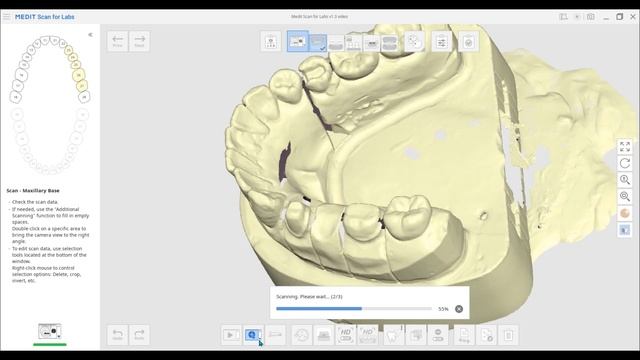Click the title bar feedback note icon
640x360 pixels.
[564, 17]
